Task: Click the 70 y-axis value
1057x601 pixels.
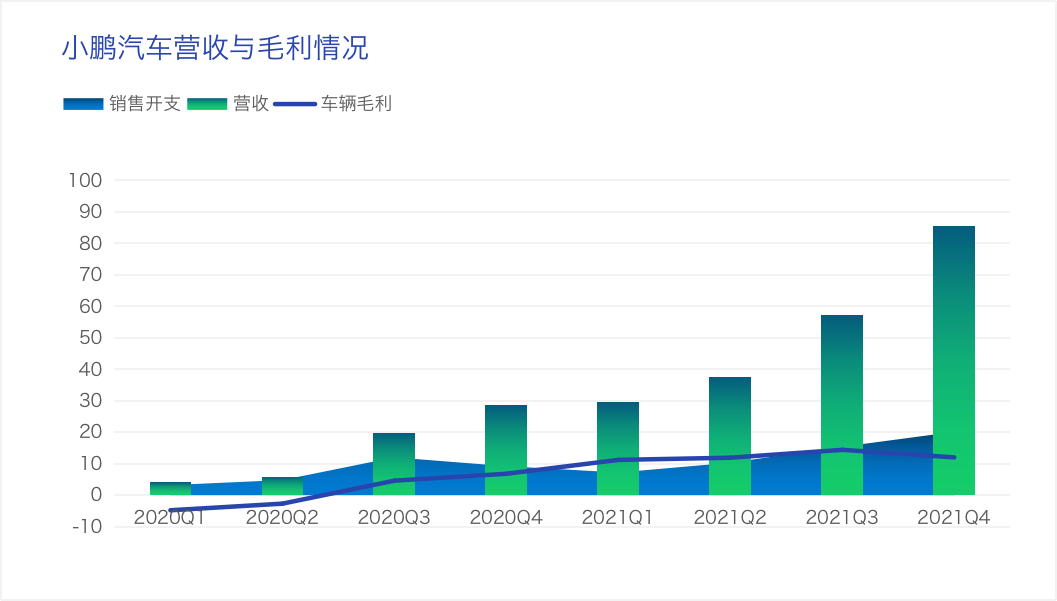Action: click(x=90, y=275)
